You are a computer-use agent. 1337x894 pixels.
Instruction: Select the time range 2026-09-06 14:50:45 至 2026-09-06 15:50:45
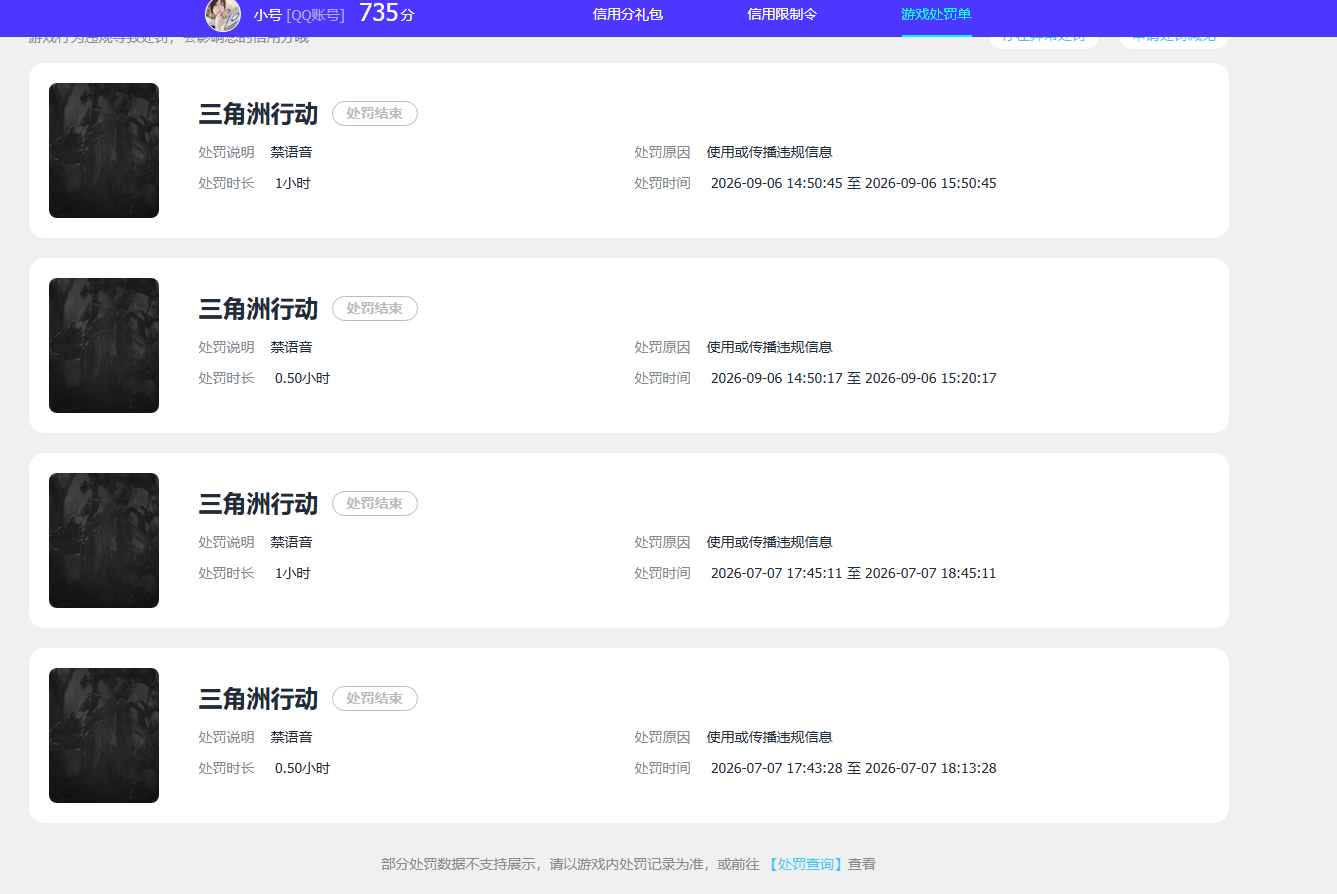pos(854,184)
